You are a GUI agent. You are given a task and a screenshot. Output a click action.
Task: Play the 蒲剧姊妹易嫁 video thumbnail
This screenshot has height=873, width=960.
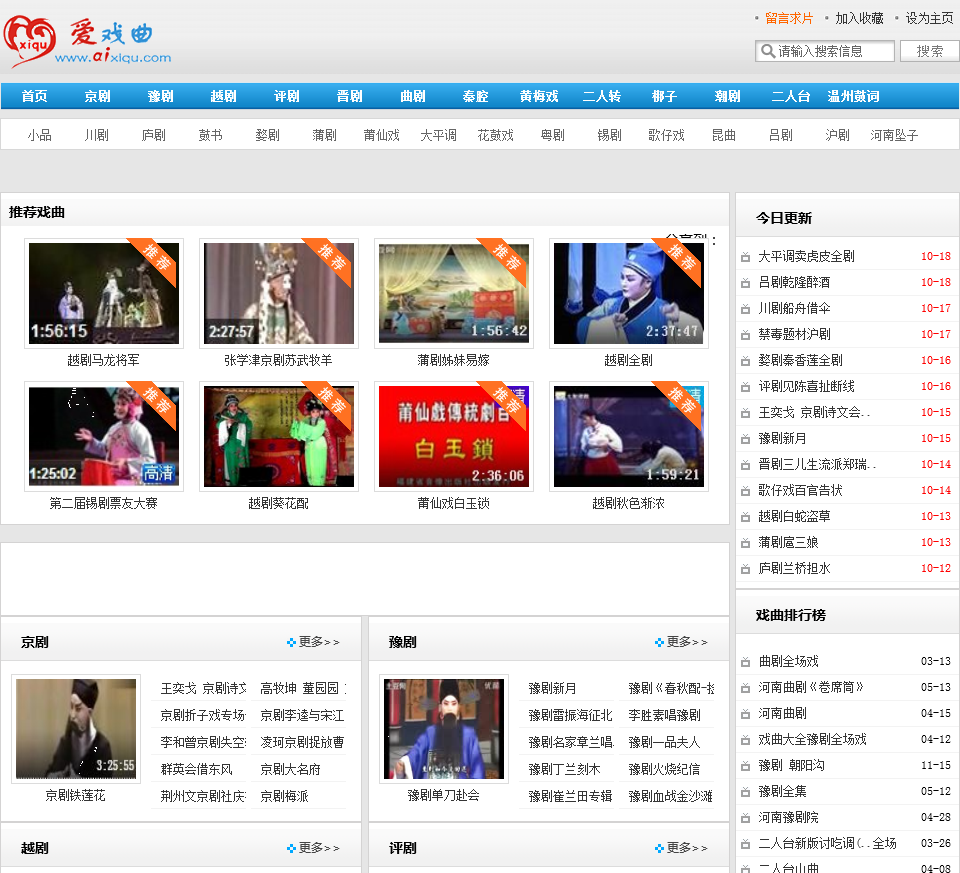[454, 293]
